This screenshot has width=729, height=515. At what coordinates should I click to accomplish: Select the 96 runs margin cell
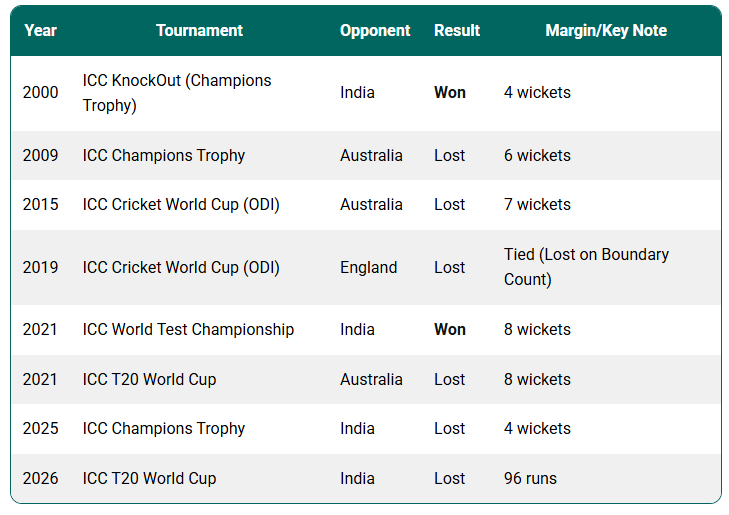pos(530,479)
